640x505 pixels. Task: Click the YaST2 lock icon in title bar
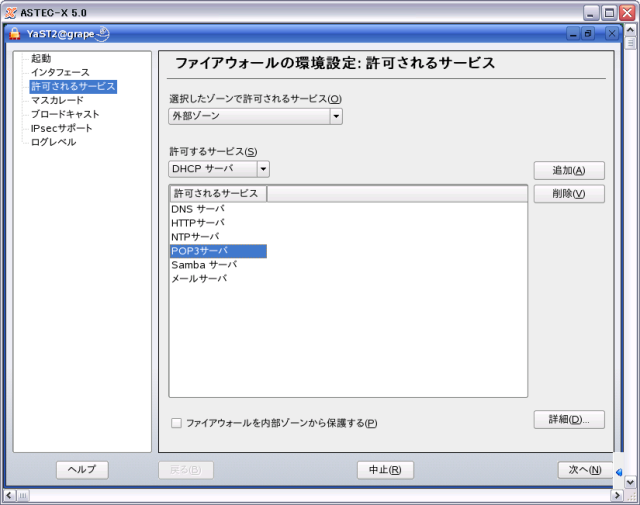point(15,33)
